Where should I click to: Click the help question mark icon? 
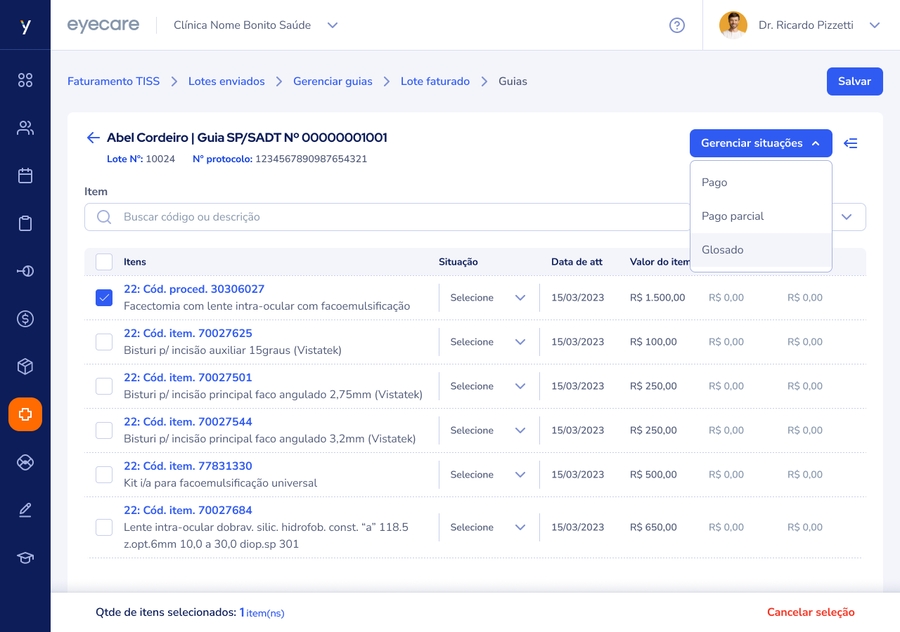pyautogui.click(x=677, y=25)
